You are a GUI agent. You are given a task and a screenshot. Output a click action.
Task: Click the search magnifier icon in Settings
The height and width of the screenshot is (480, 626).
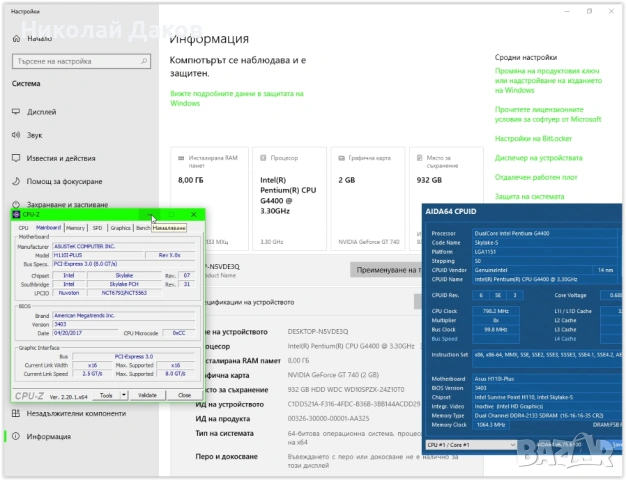(x=144, y=61)
